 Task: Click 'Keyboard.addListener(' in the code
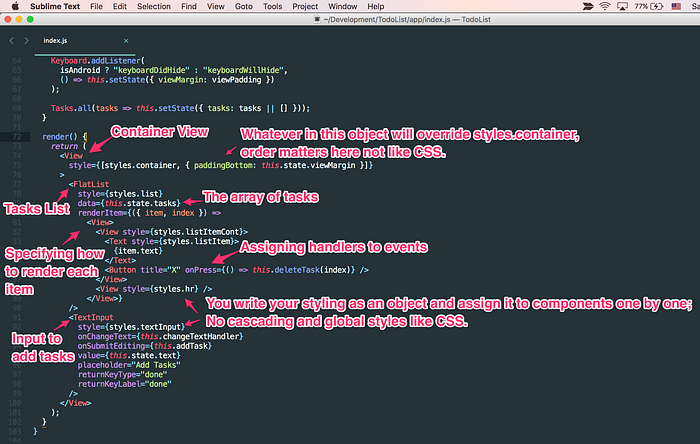point(97,61)
